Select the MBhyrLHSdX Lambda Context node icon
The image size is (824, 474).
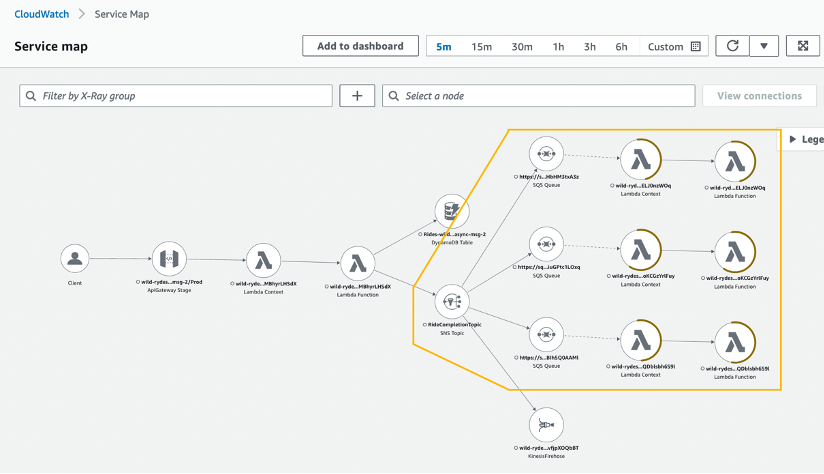263,260
